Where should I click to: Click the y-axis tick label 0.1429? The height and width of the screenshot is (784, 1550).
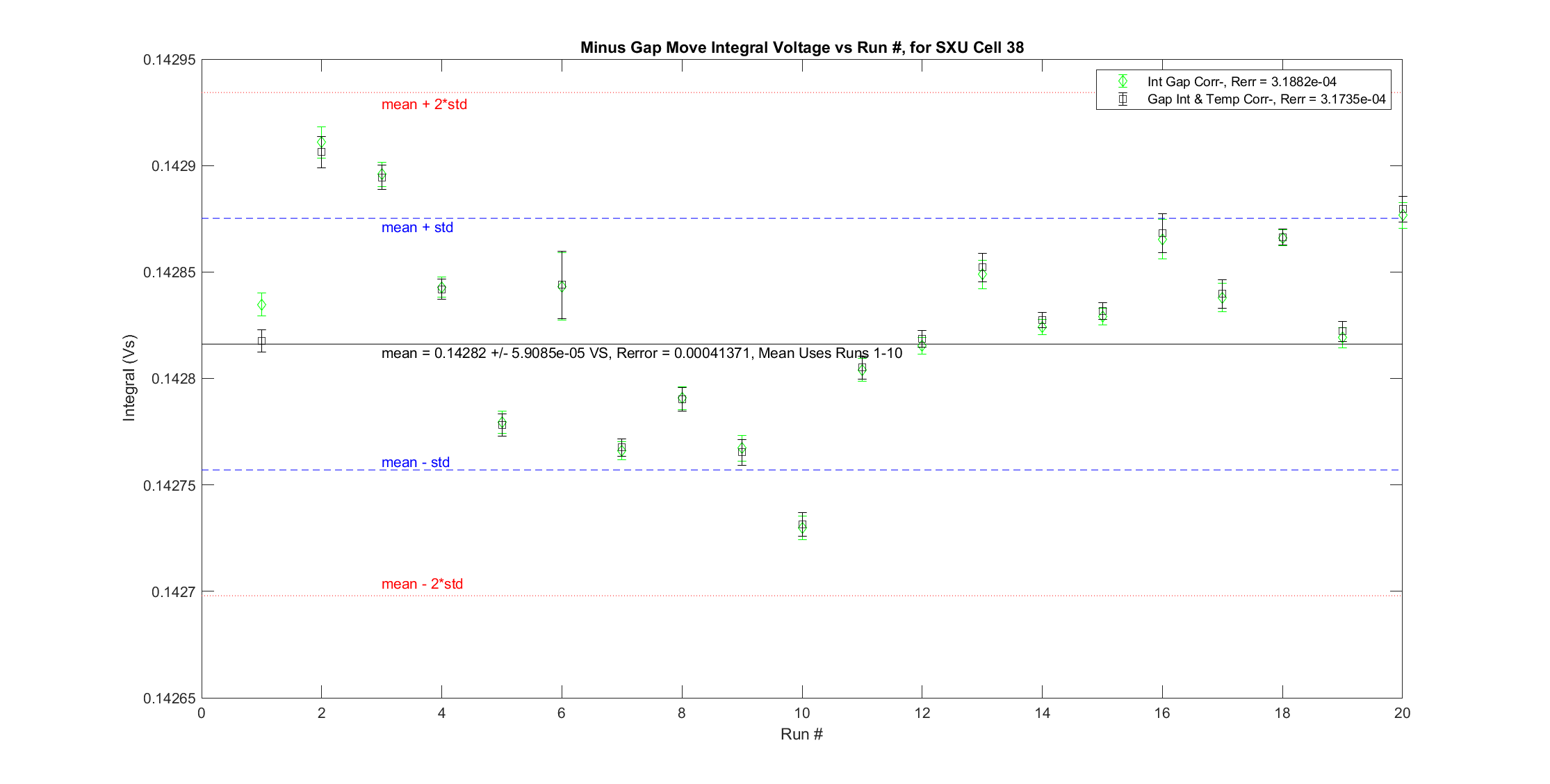pyautogui.click(x=174, y=166)
